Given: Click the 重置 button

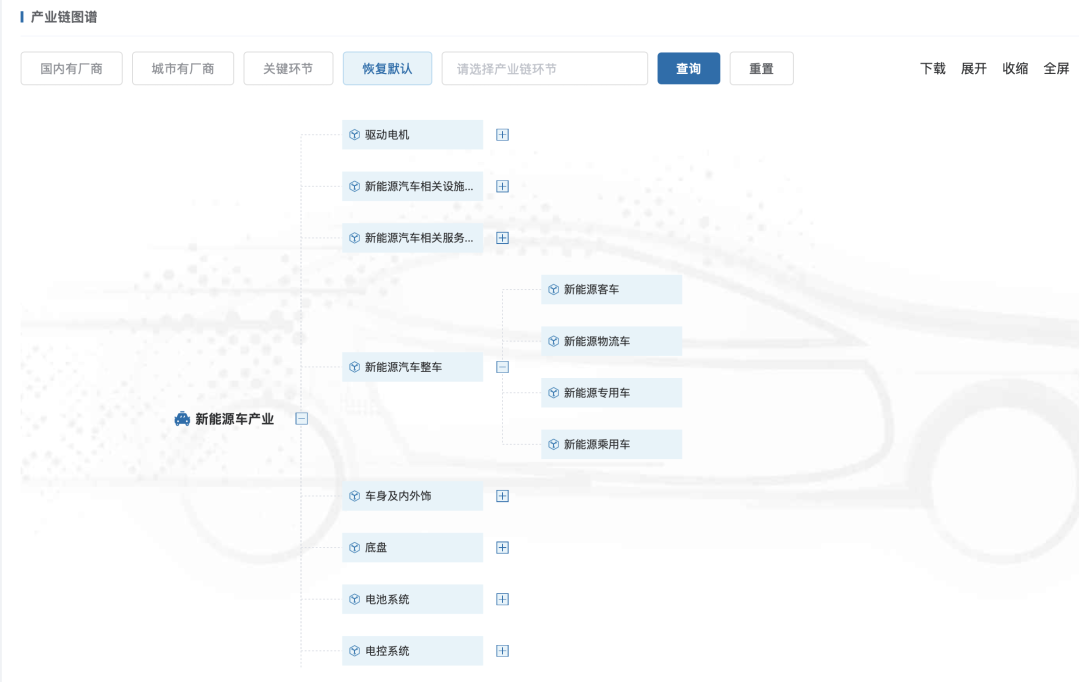Looking at the screenshot, I should [x=761, y=68].
